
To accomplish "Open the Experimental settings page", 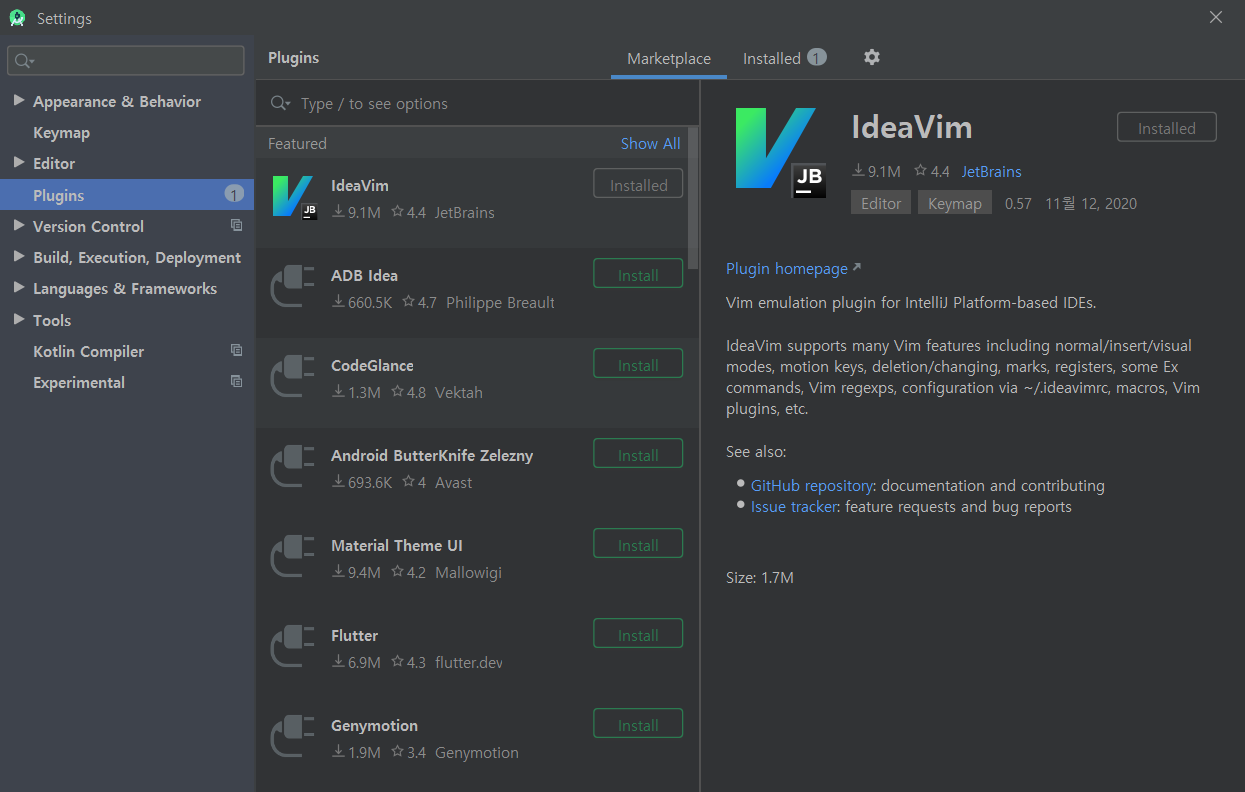I will click(x=79, y=382).
